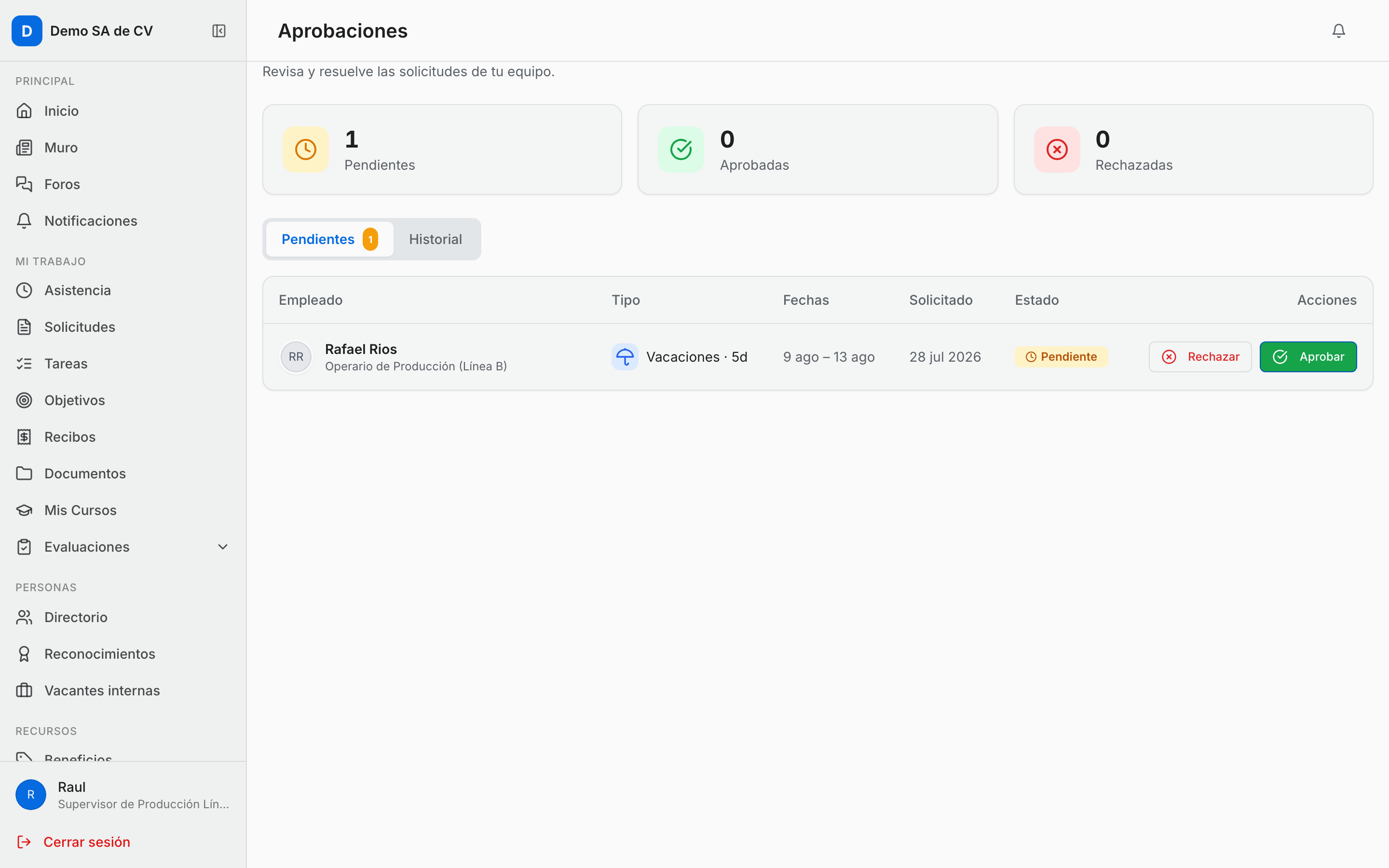This screenshot has width=1389, height=868.
Task: Click the Estado column header
Action: (x=1036, y=300)
